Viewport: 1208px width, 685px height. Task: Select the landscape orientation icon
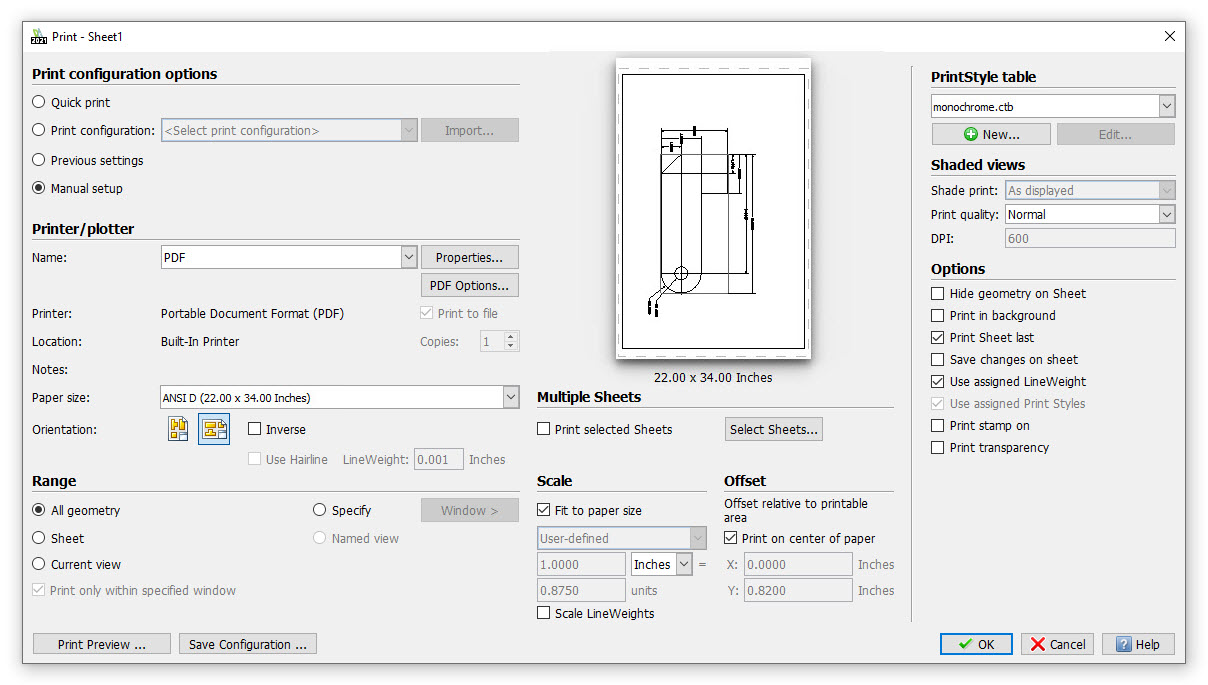pos(213,430)
